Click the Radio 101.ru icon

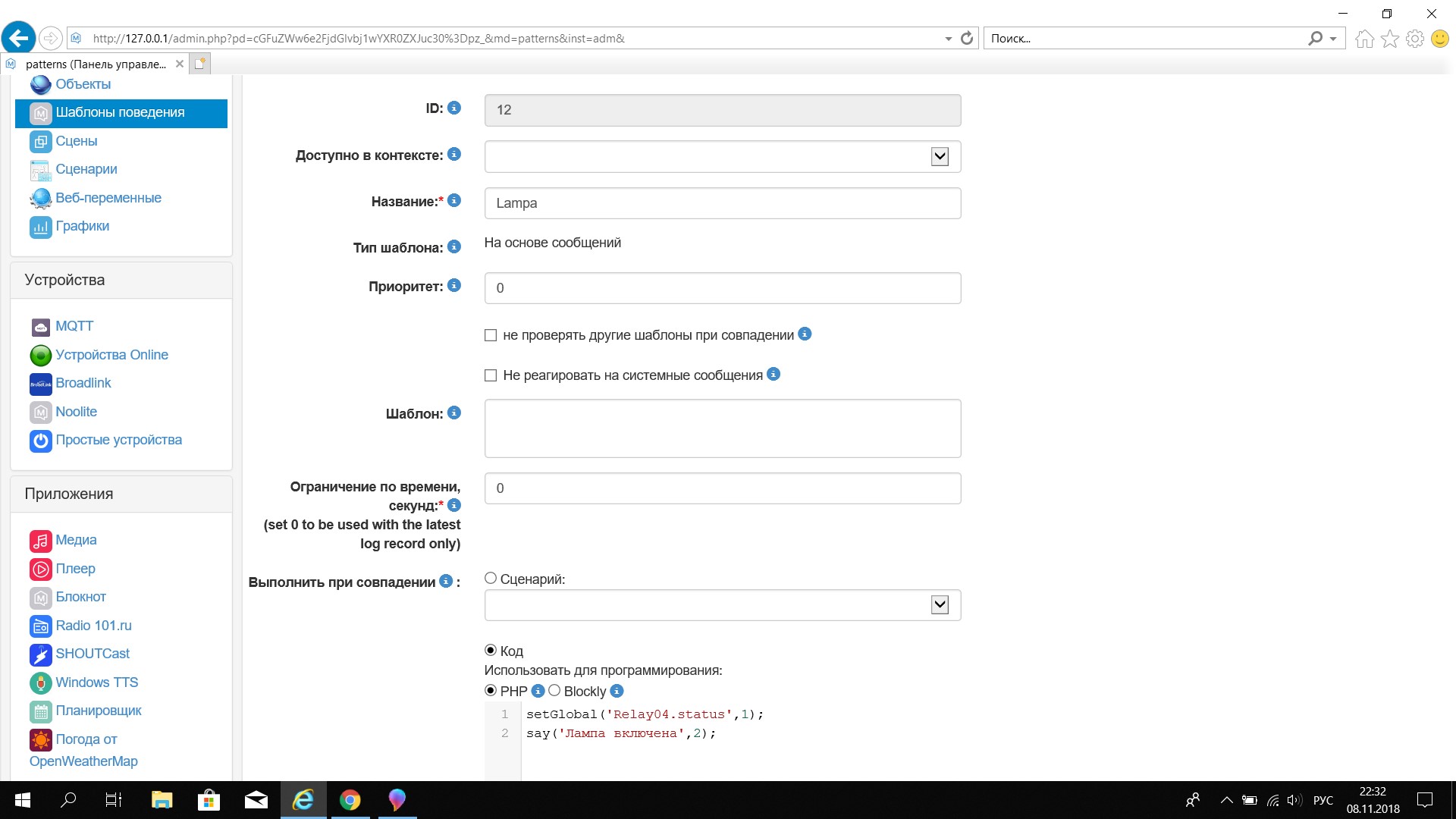click(x=40, y=626)
